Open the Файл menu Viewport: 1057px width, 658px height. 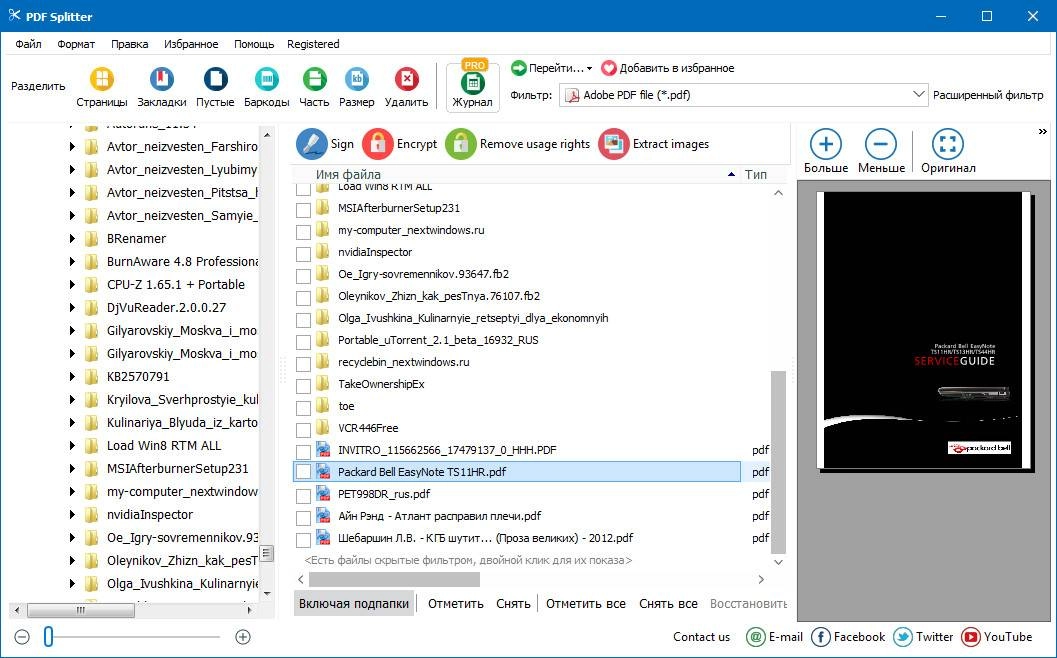(28, 44)
